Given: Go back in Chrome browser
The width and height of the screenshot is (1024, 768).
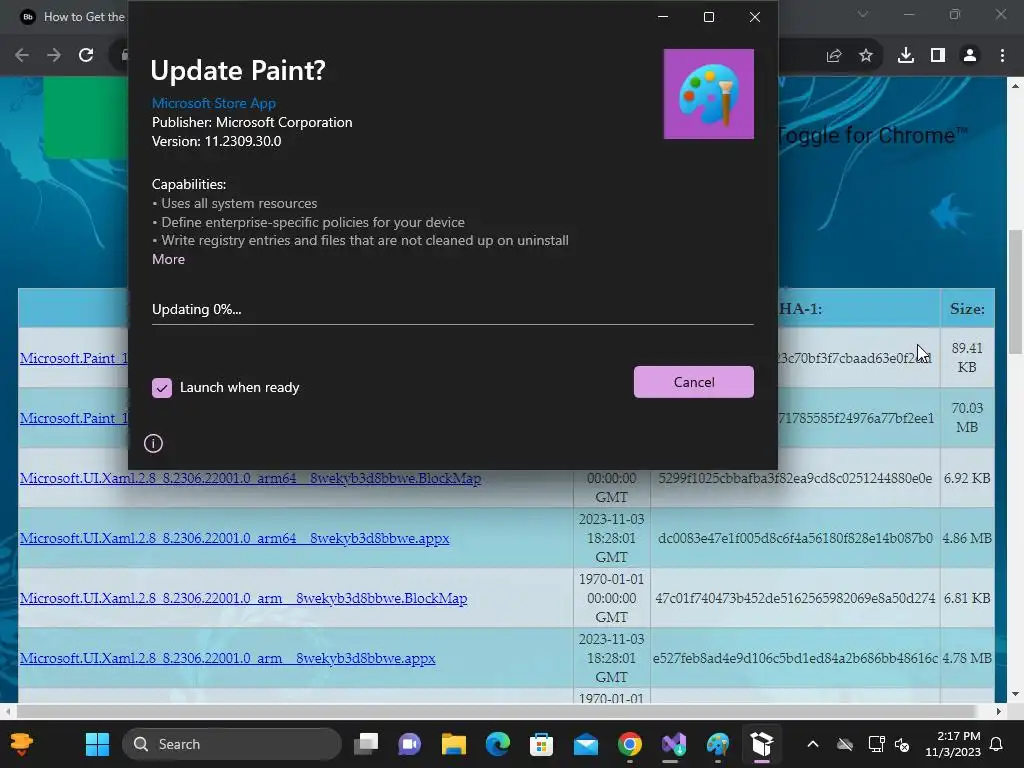Looking at the screenshot, I should pyautogui.click(x=22, y=56).
